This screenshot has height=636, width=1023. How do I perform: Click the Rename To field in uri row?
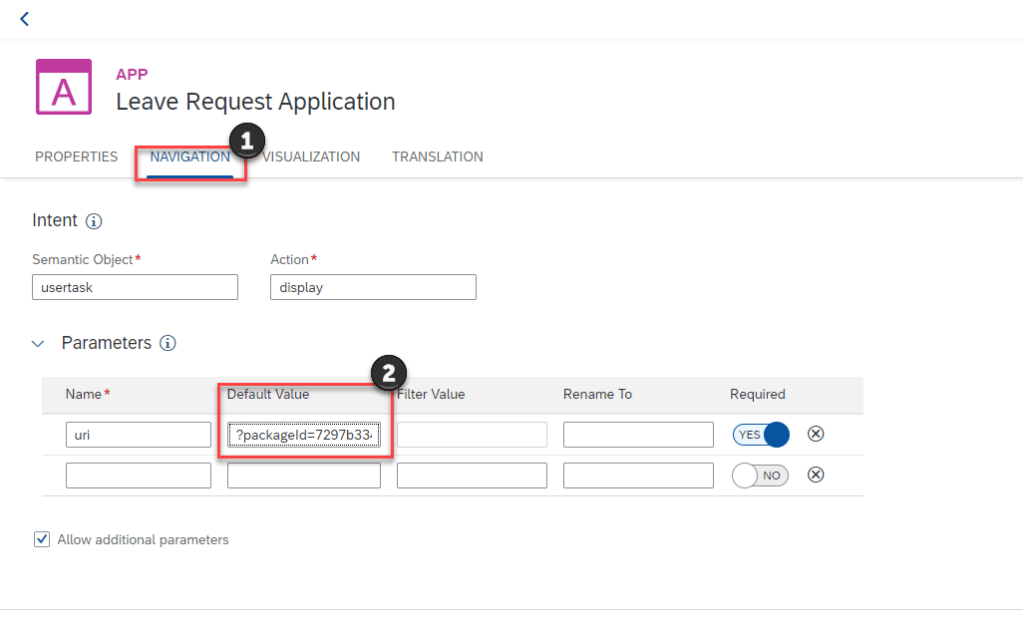(638, 435)
